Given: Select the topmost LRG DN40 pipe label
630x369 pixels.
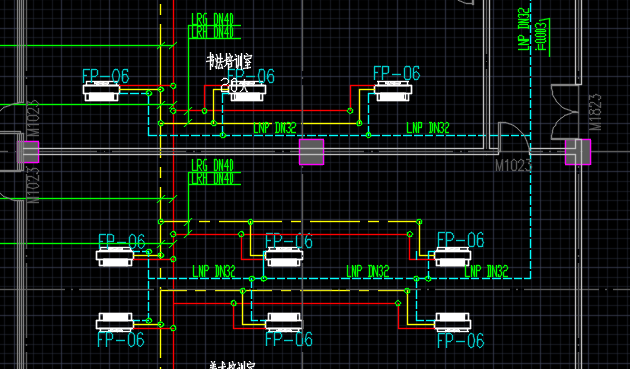Looking at the screenshot, I should click(x=212, y=19).
